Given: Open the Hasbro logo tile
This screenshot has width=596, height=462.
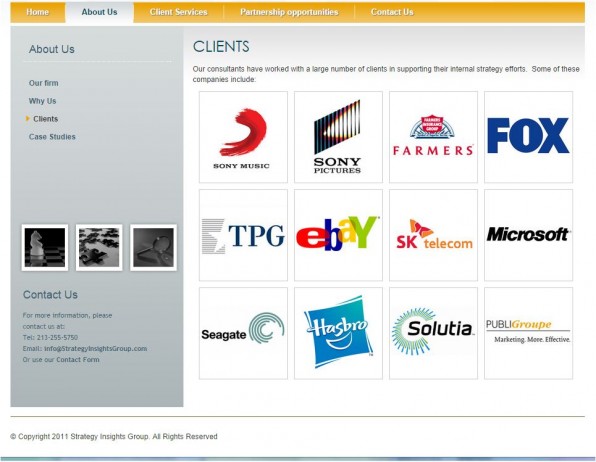Looking at the screenshot, I should [x=338, y=333].
